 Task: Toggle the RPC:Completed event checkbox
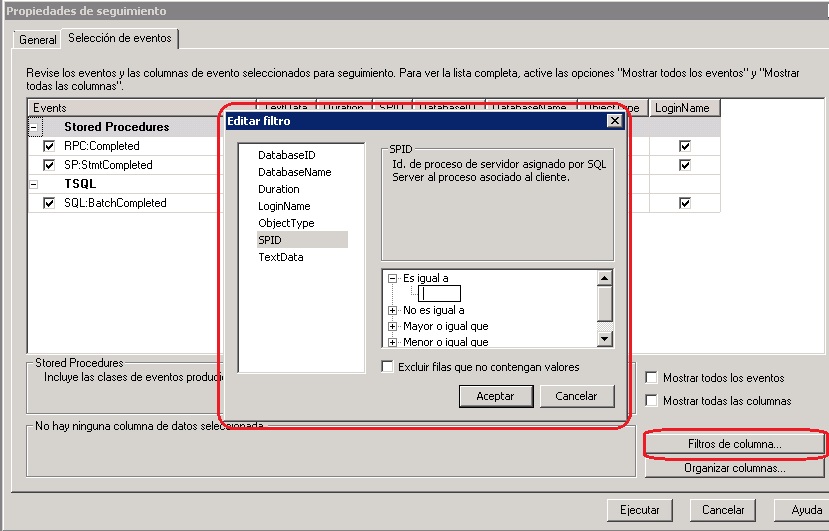click(49, 146)
